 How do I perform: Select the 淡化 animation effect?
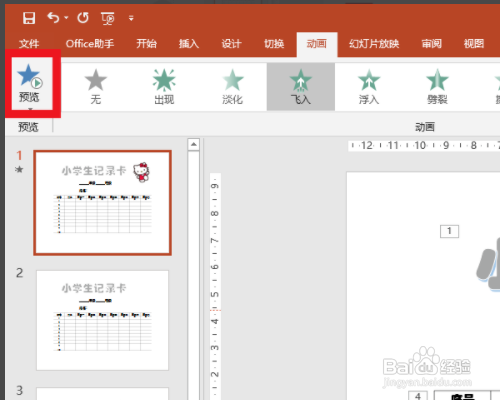coord(233,87)
